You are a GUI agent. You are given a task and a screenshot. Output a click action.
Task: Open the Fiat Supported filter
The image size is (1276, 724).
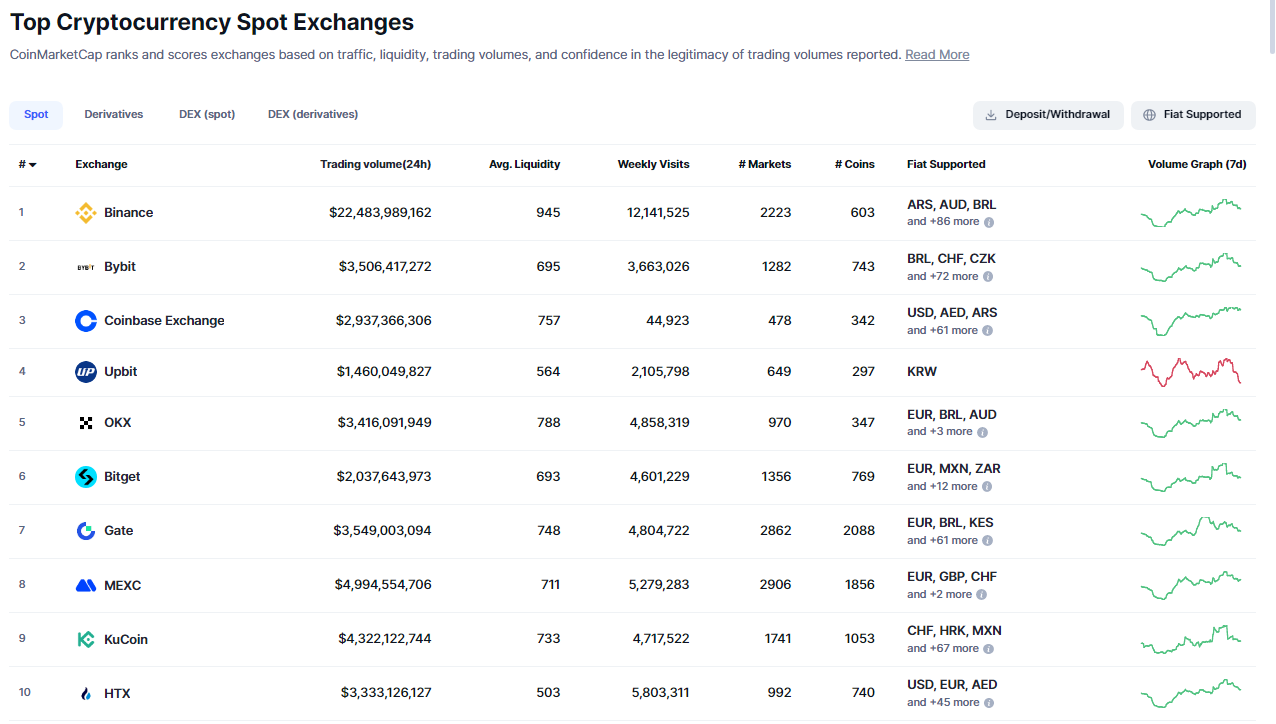click(1192, 115)
